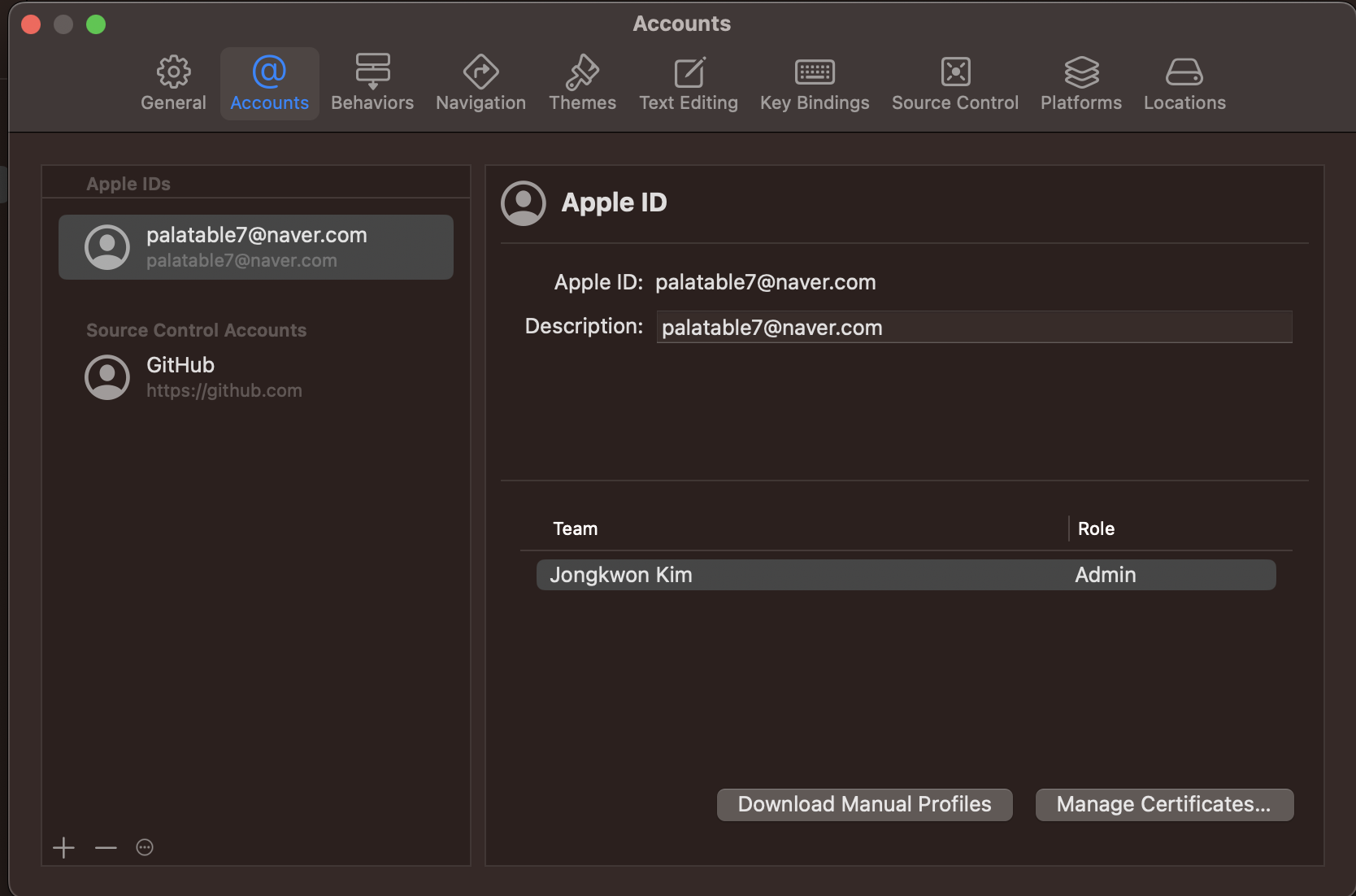Select the Jongkwon Kim team row
This screenshot has height=896, width=1356.
(906, 575)
